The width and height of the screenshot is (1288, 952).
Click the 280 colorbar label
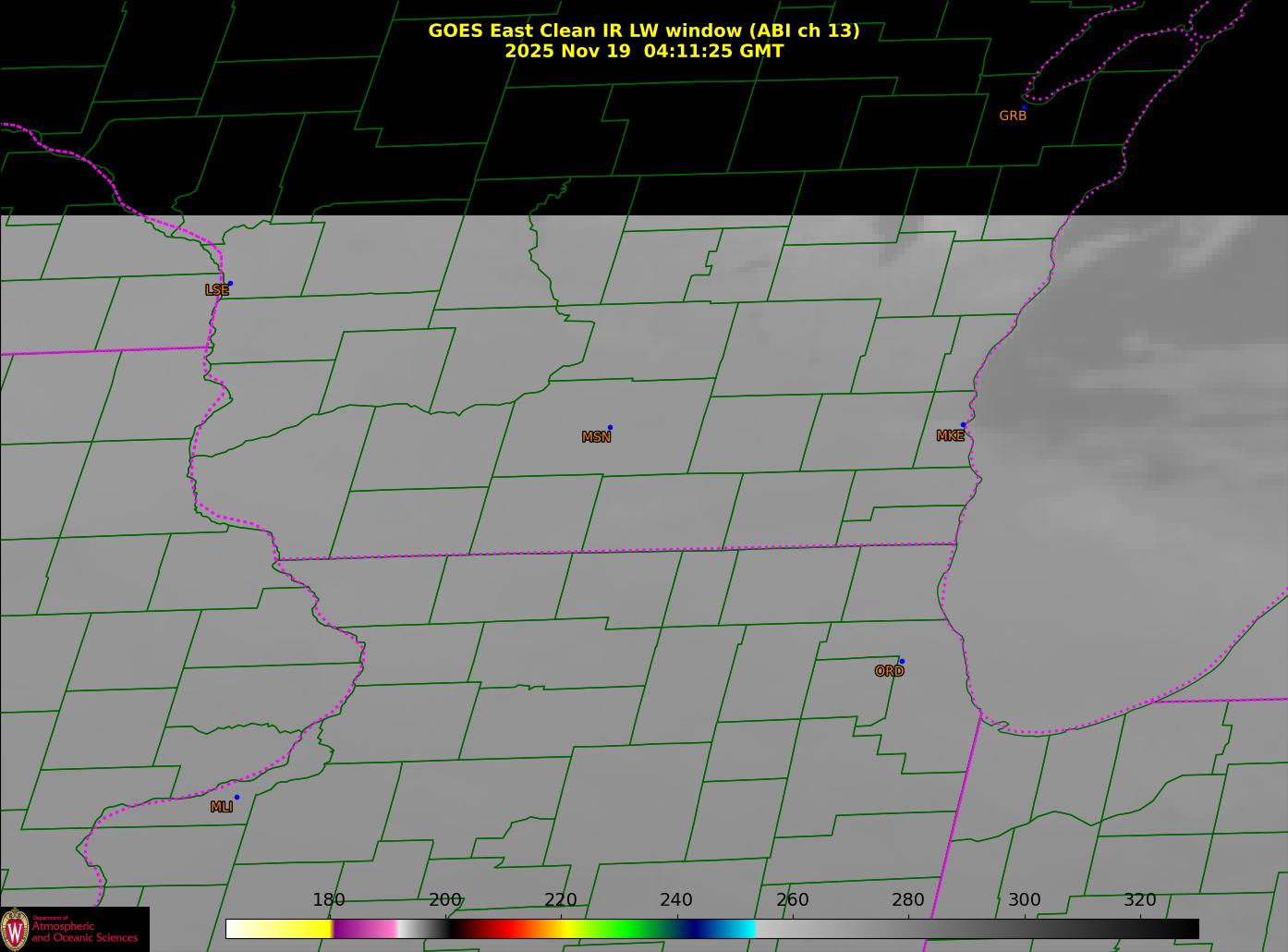pos(908,900)
